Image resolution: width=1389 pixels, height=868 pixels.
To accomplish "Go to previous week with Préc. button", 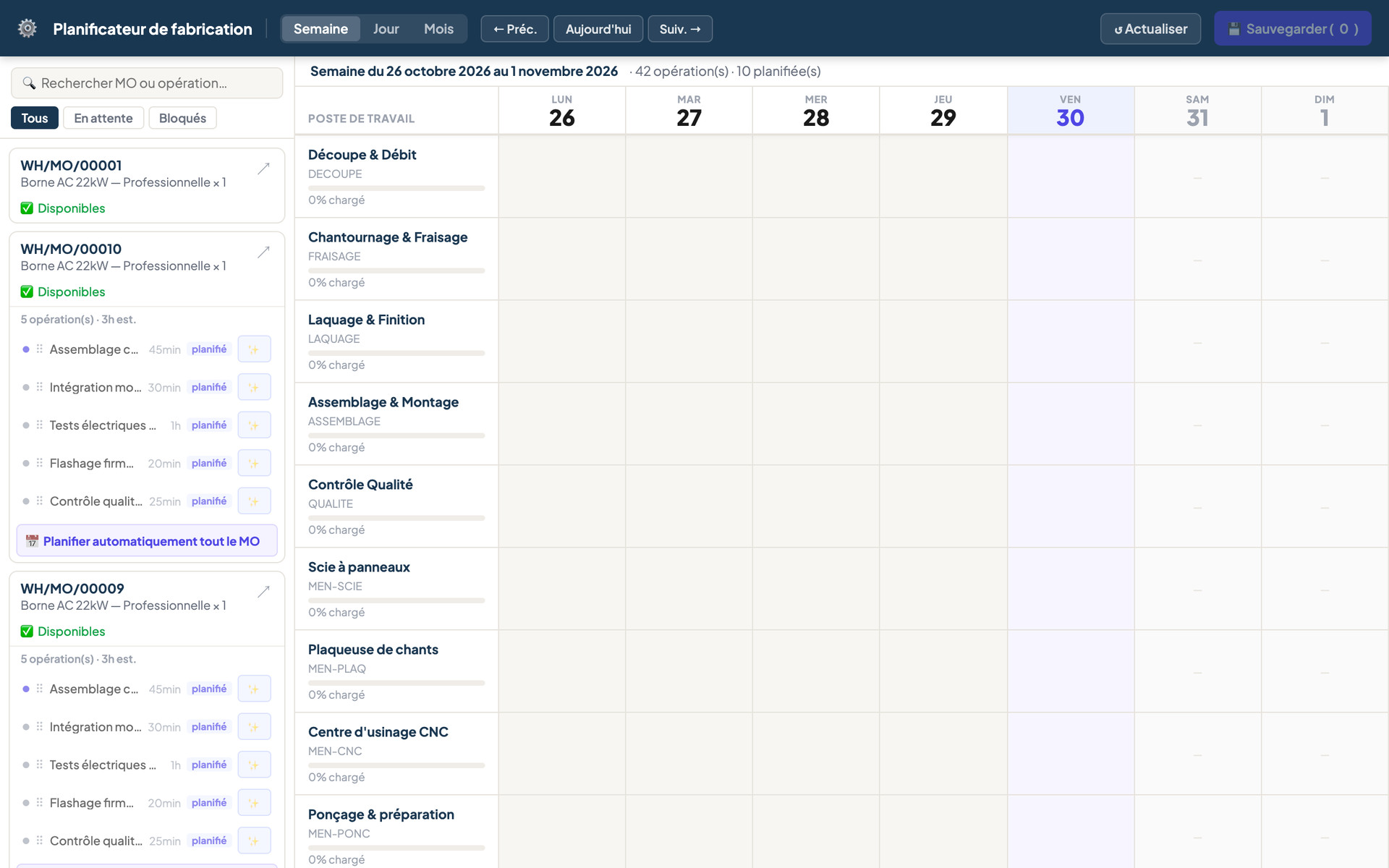I will [515, 29].
